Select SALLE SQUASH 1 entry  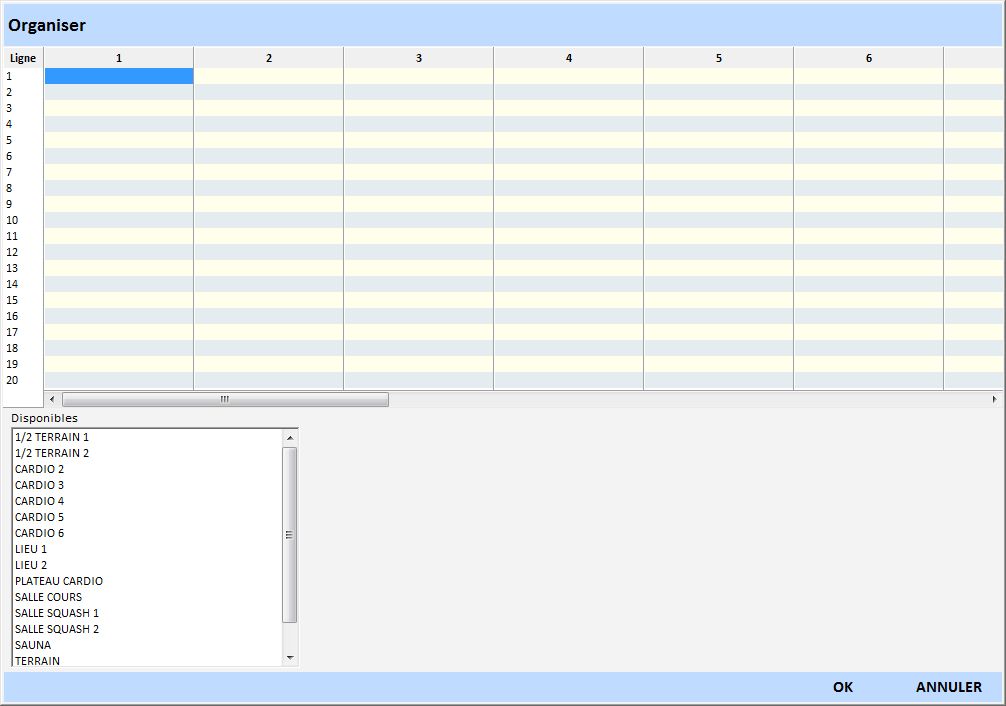[x=57, y=613]
